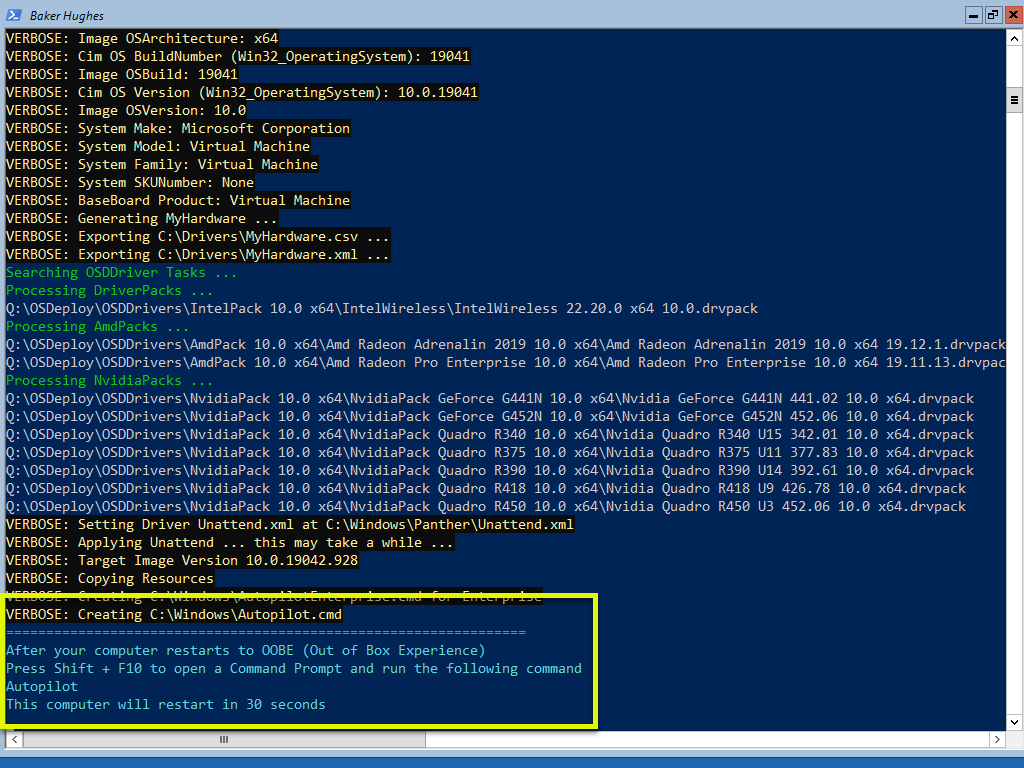The height and width of the screenshot is (768, 1024).
Task: Click the Amd Radeon Pro Enterprise path line
Action: click(x=505, y=362)
